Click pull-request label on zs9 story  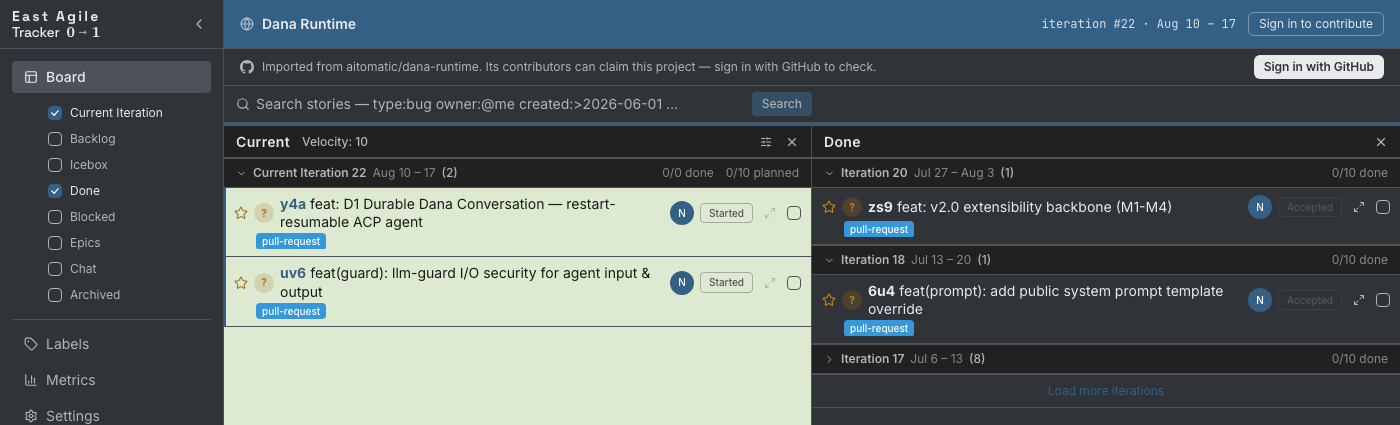[879, 229]
